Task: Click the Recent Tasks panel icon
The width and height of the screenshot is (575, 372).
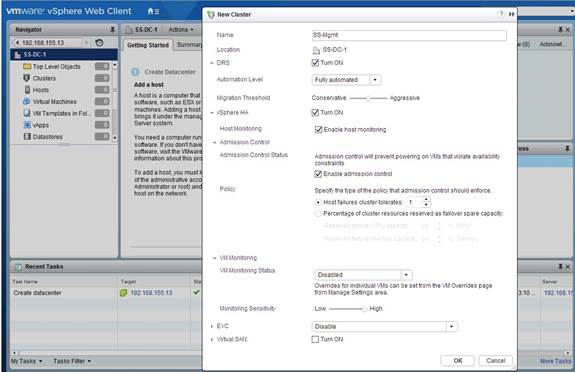Action: [18, 267]
